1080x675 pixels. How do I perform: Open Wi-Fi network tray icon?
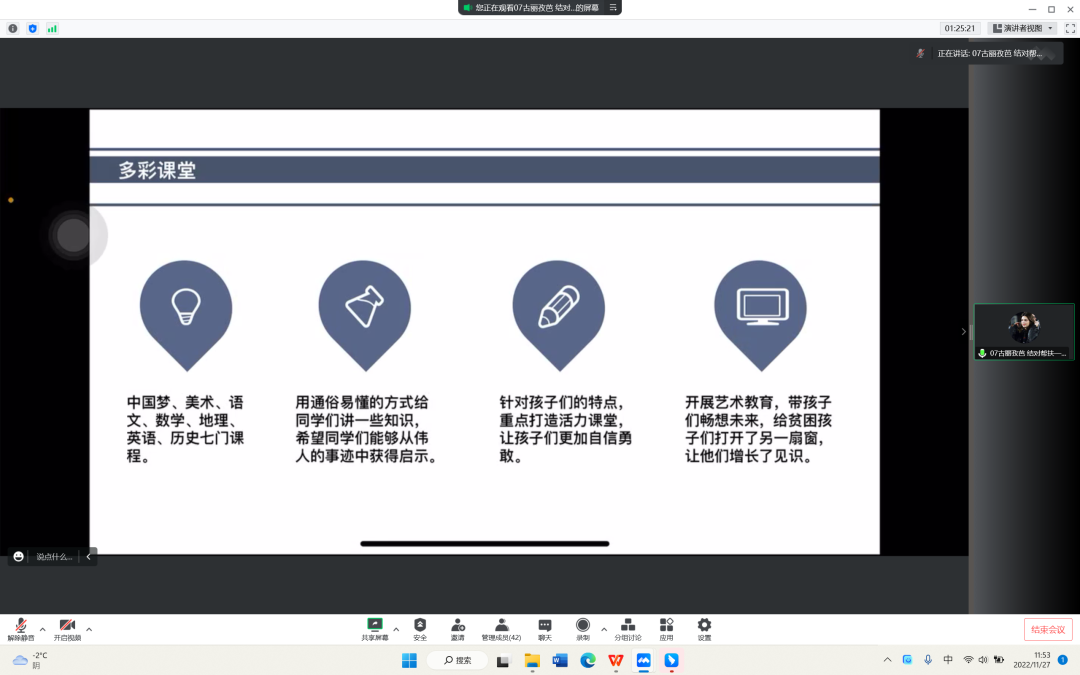(968, 660)
